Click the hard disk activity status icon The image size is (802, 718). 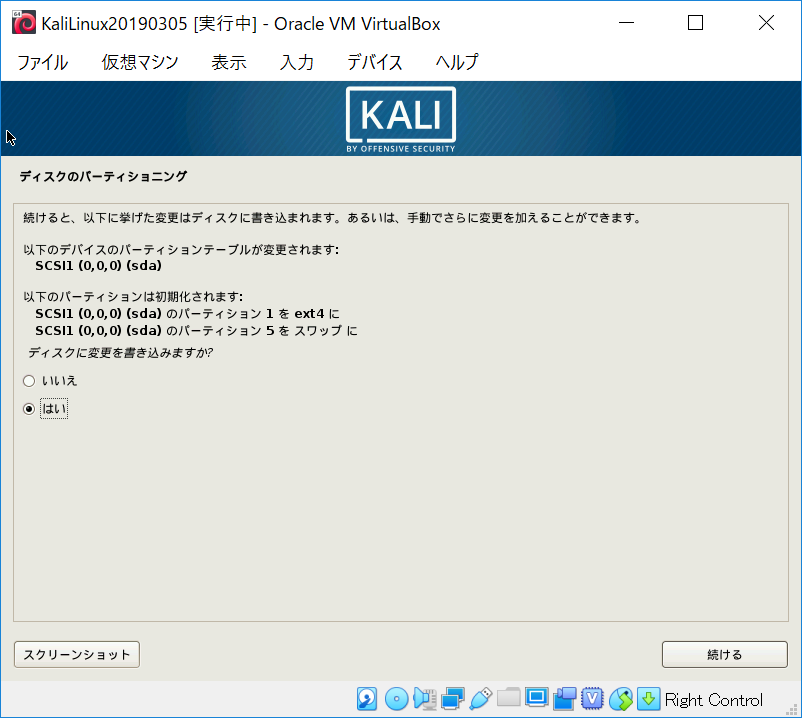point(367,699)
